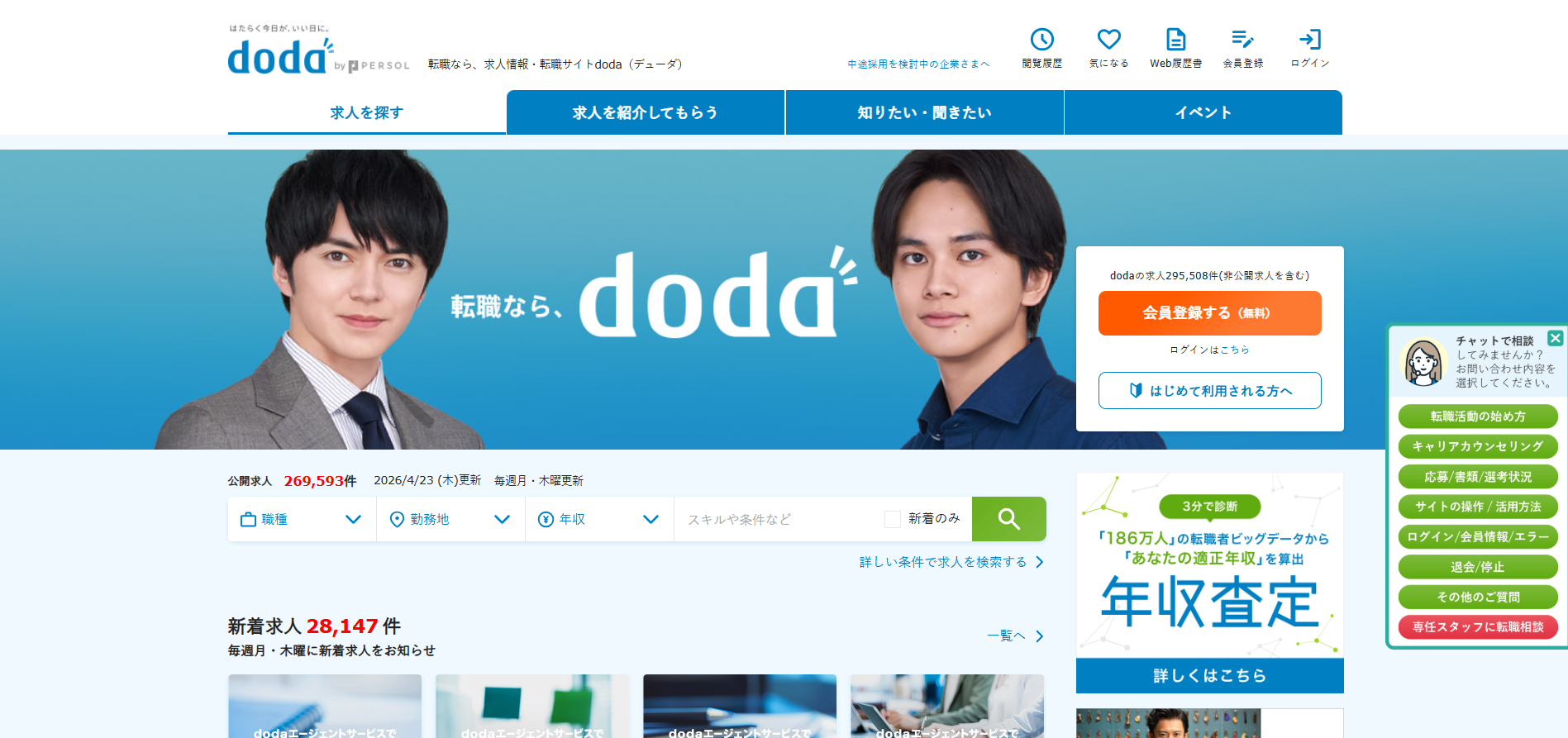Image resolution: width=1568 pixels, height=738 pixels.
Task: Click the orange 会員登録する button
Action: [1209, 313]
